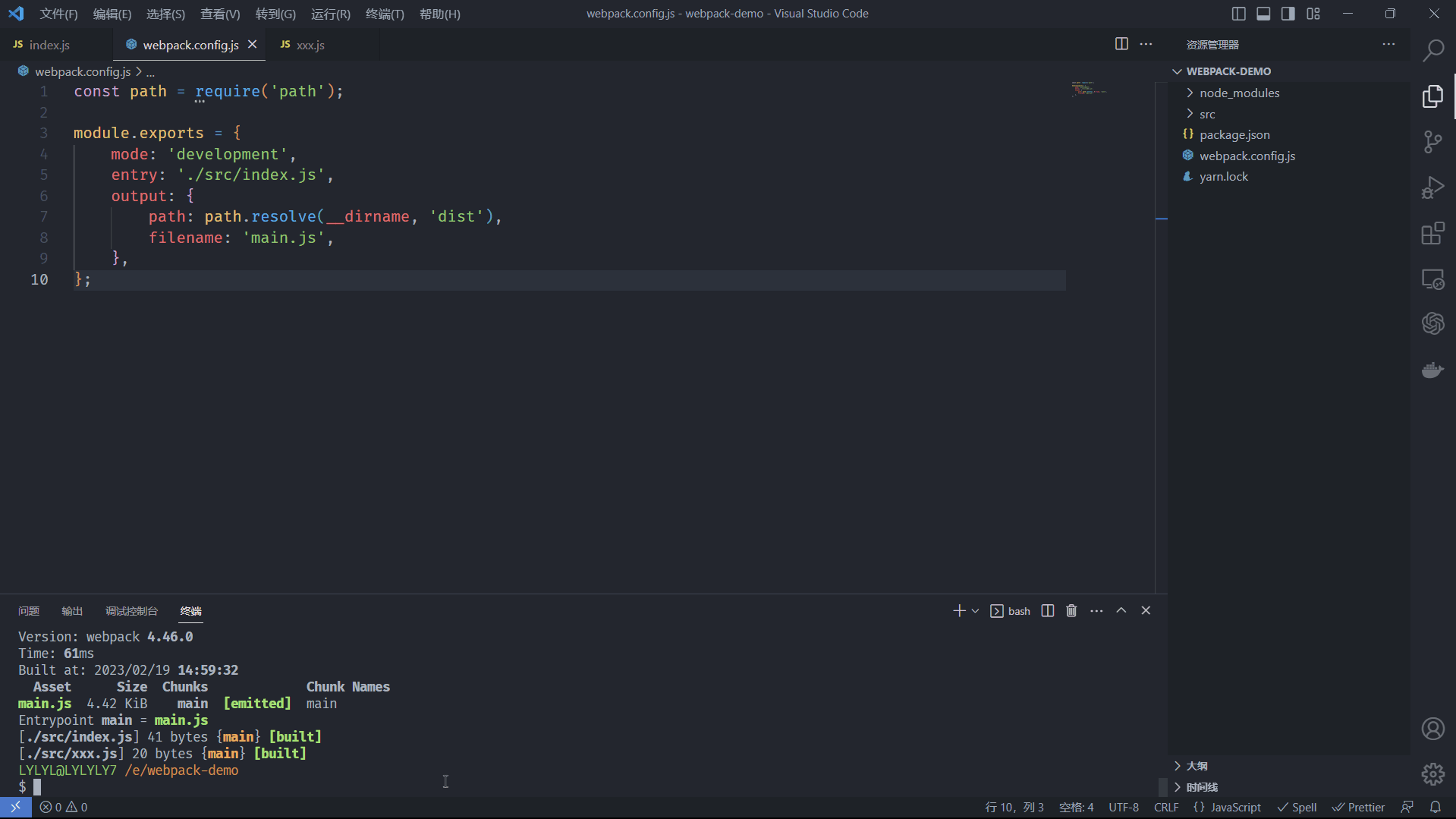Open the new terminal profile dropdown
The height and width of the screenshot is (819, 1456).
click(975, 611)
